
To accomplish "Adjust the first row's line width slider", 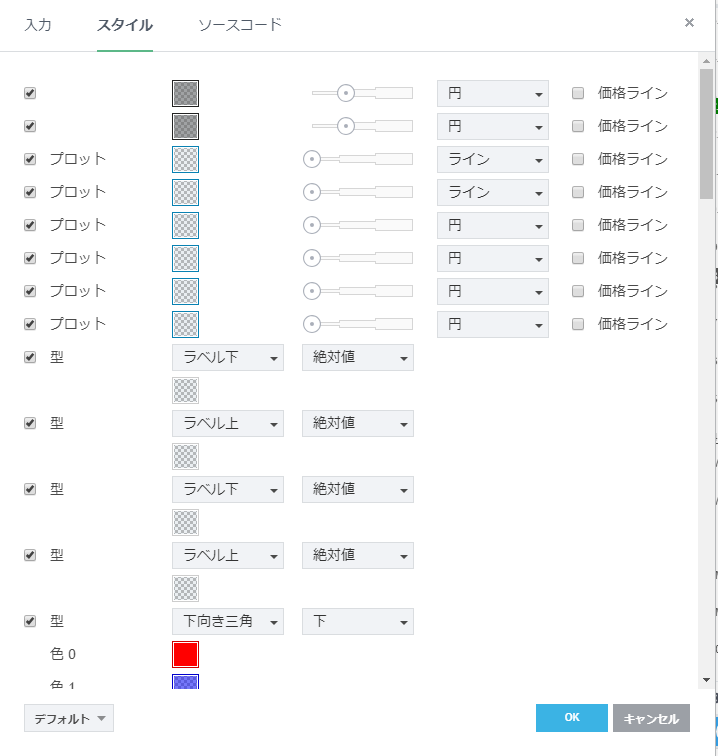I will pyautogui.click(x=346, y=93).
